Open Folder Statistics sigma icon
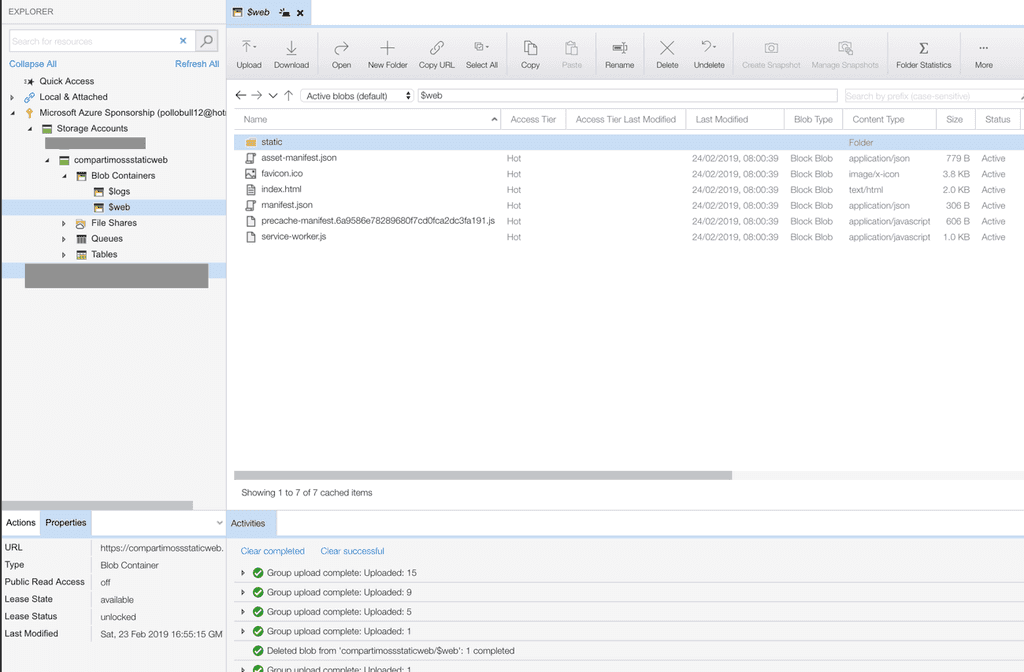 coord(923,48)
